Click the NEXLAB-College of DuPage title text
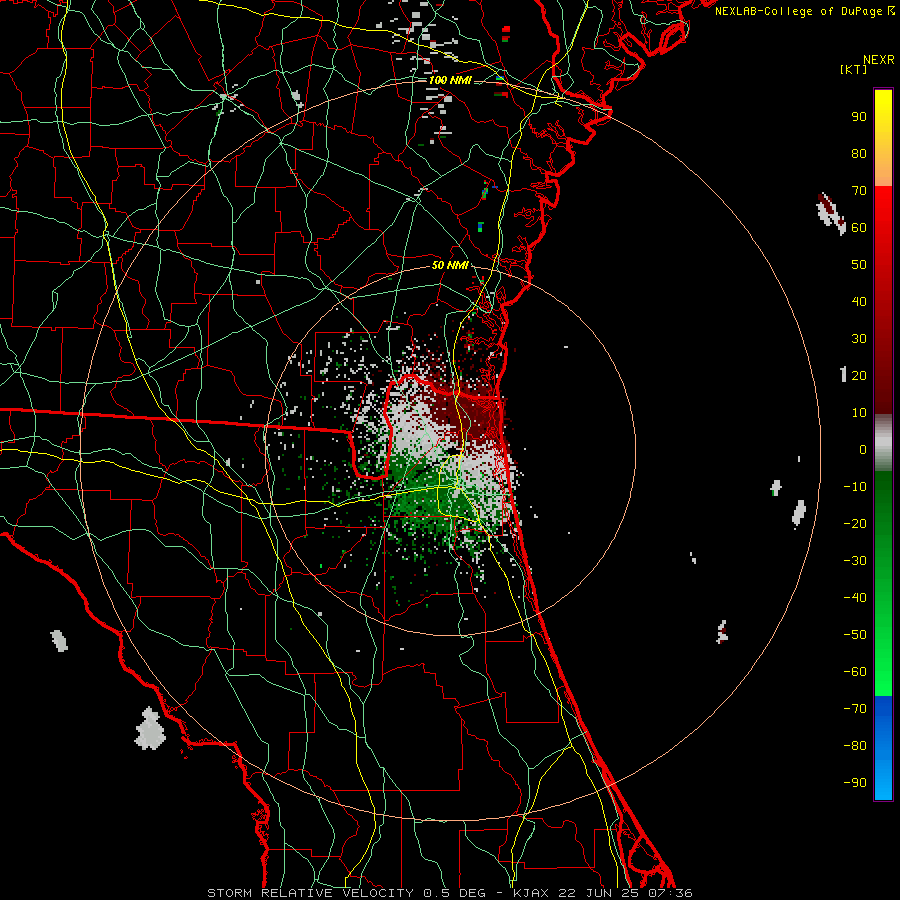 click(800, 11)
